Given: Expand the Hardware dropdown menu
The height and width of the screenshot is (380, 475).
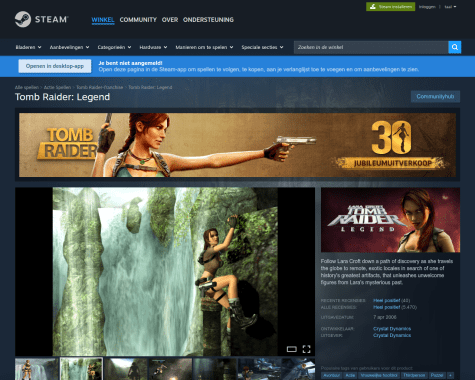Looking at the screenshot, I should click(x=153, y=47).
